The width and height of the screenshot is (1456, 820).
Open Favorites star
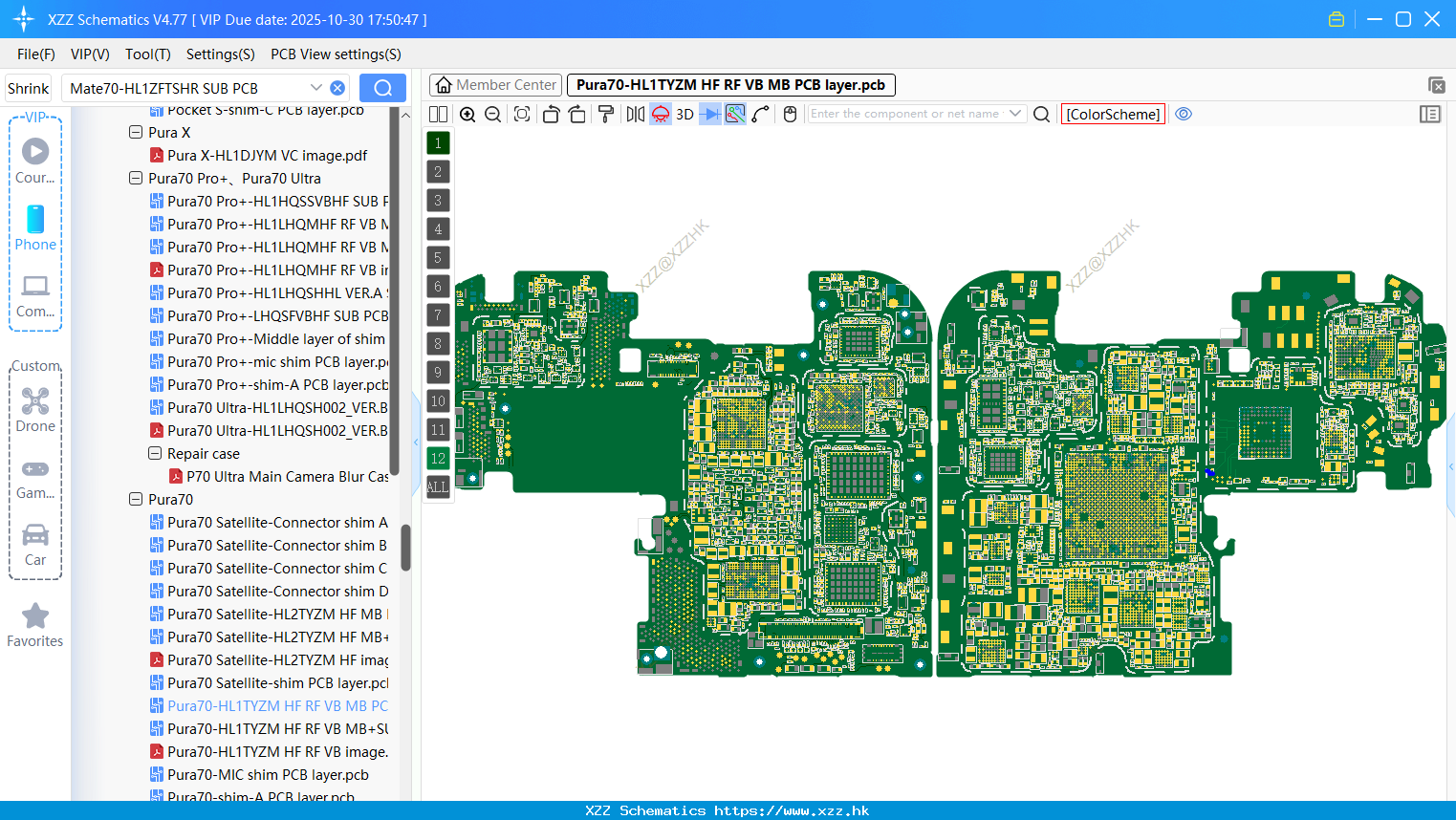pyautogui.click(x=35, y=625)
